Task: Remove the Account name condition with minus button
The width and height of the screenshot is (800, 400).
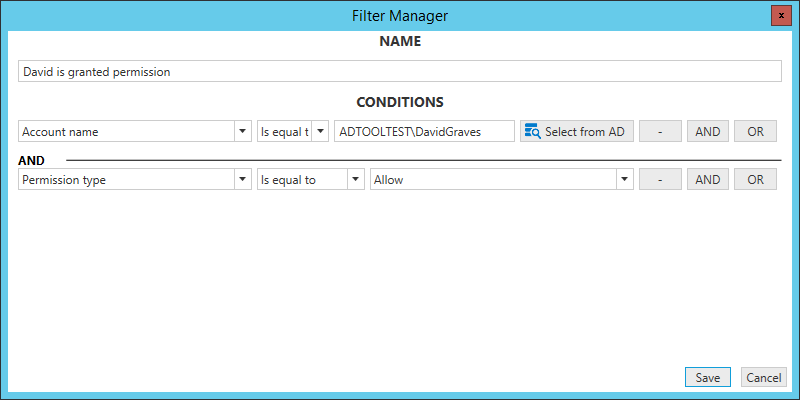Action: (660, 131)
